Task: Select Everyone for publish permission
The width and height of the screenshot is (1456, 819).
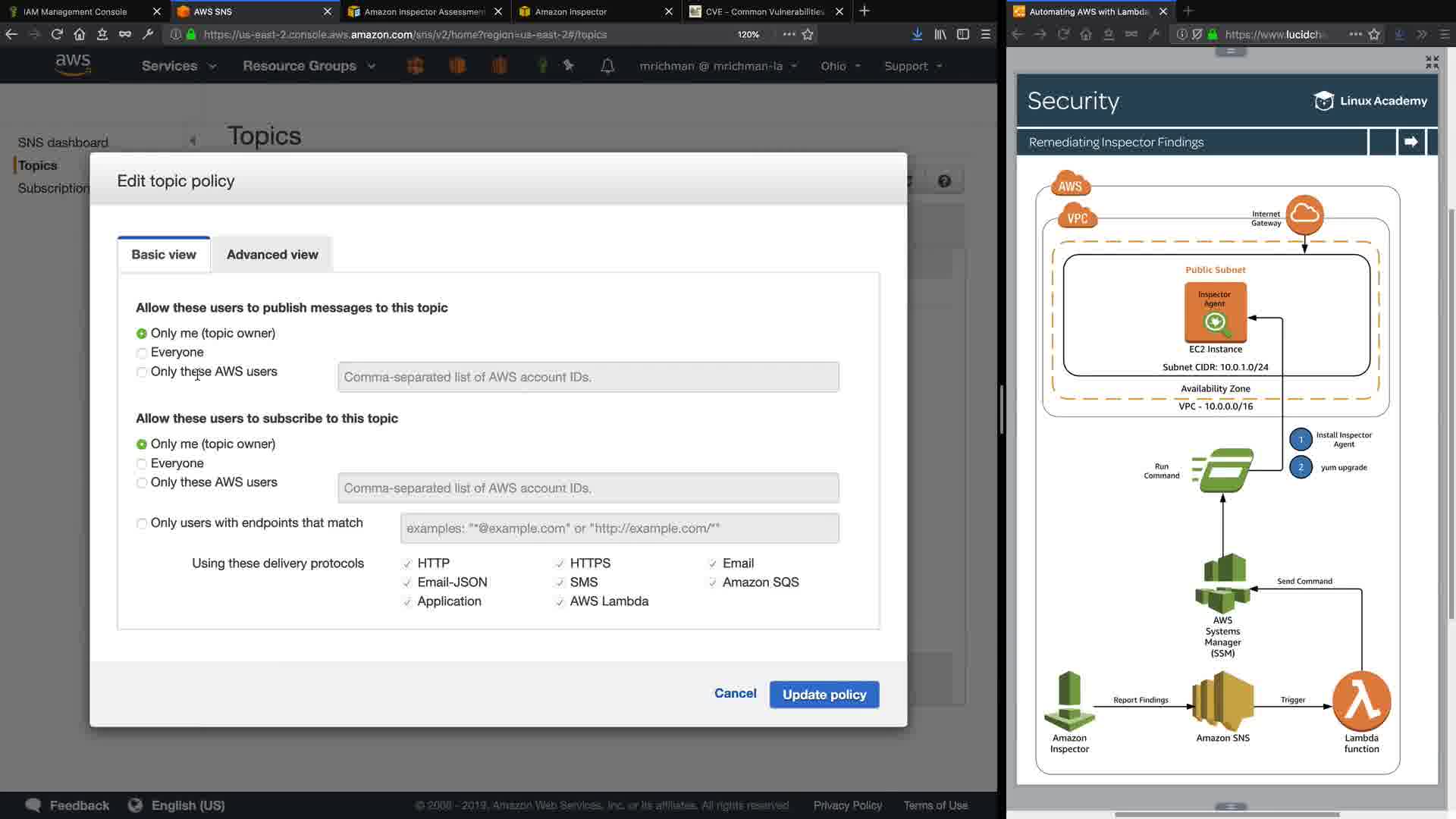Action: 142,353
